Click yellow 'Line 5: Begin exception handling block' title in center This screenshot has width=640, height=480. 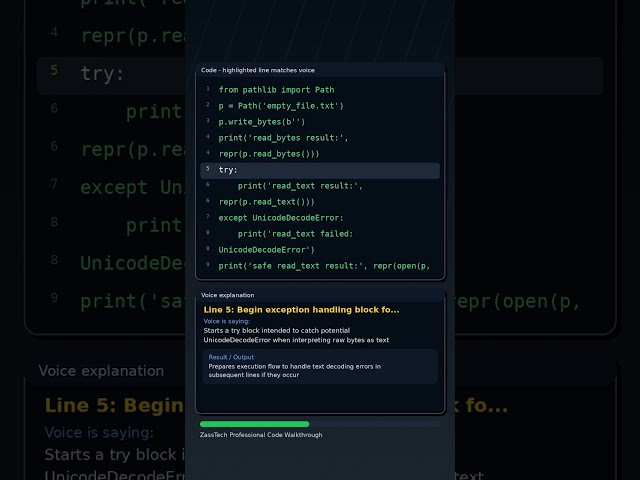click(301, 310)
